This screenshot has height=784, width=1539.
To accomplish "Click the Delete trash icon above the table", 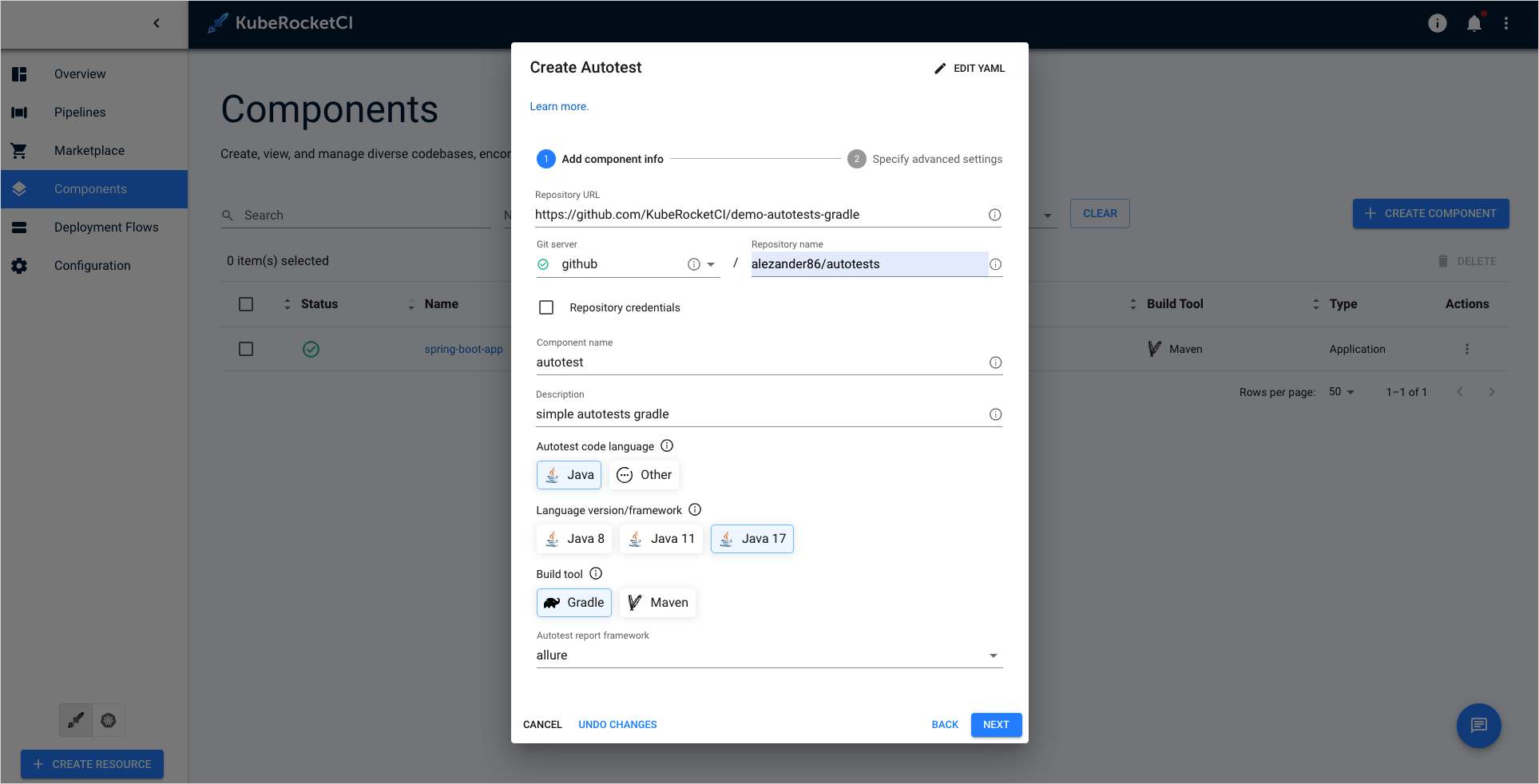I will tap(1442, 260).
